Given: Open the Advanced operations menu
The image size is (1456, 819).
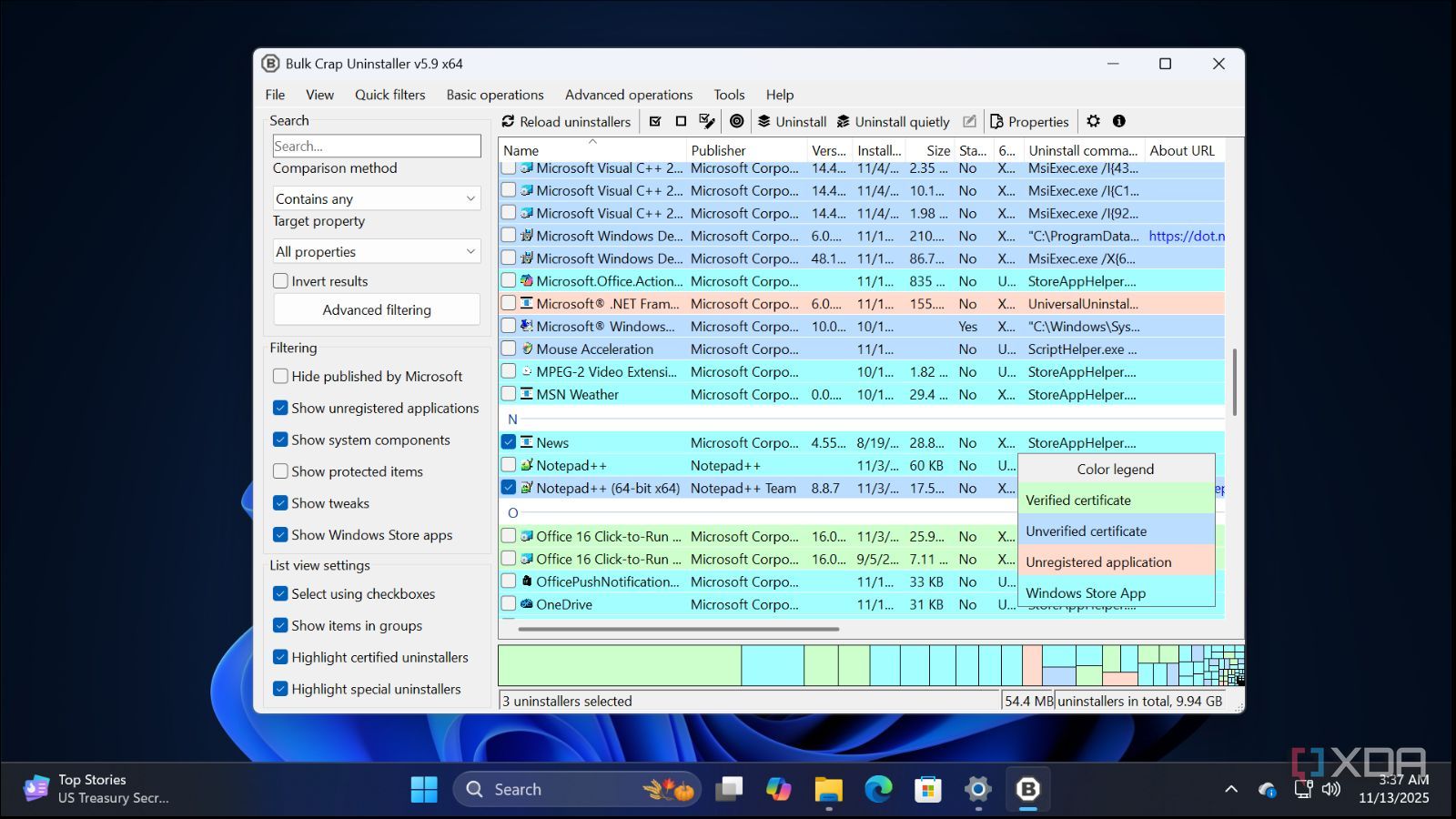Looking at the screenshot, I should coord(629,95).
